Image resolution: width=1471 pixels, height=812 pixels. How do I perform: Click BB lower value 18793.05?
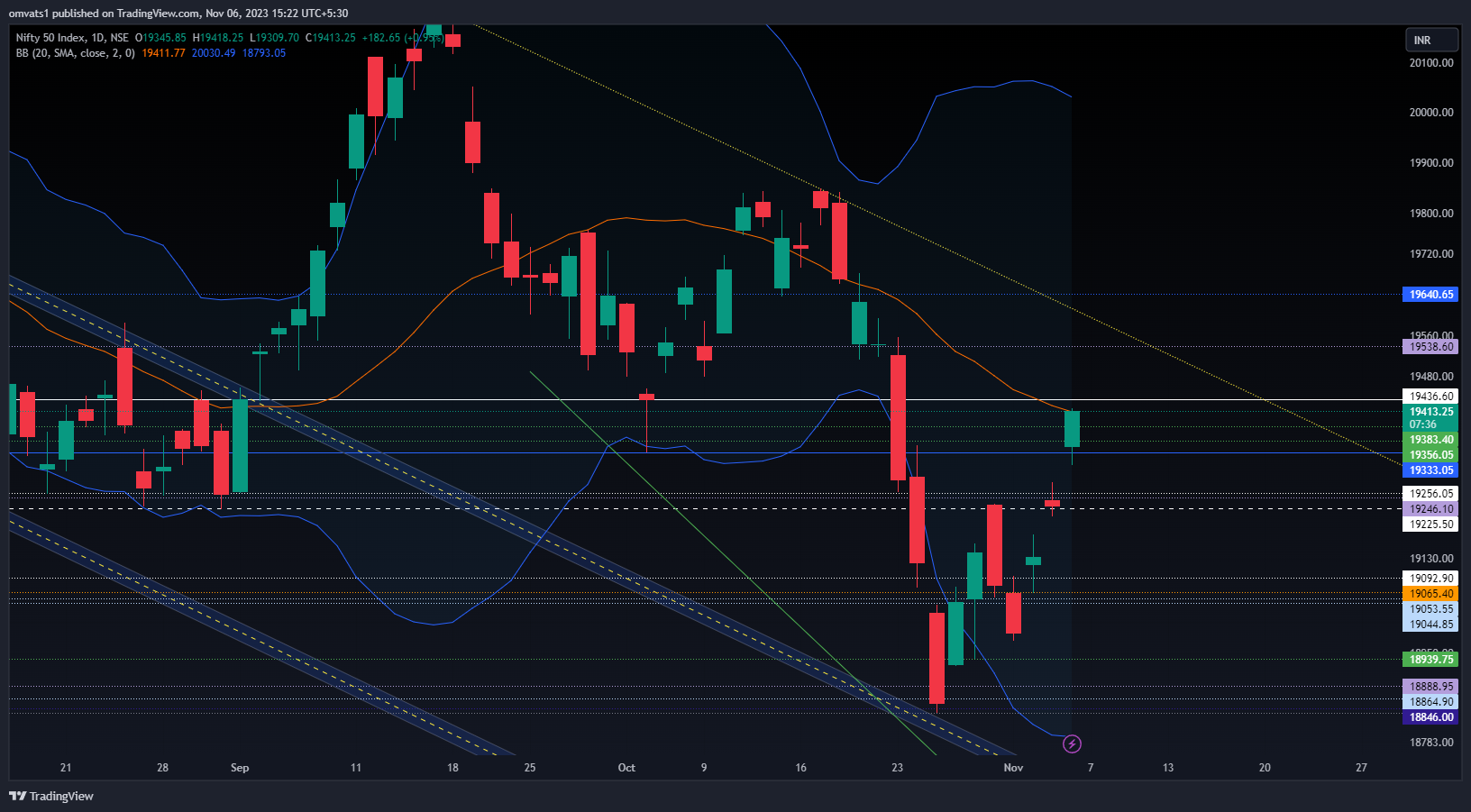(x=264, y=53)
